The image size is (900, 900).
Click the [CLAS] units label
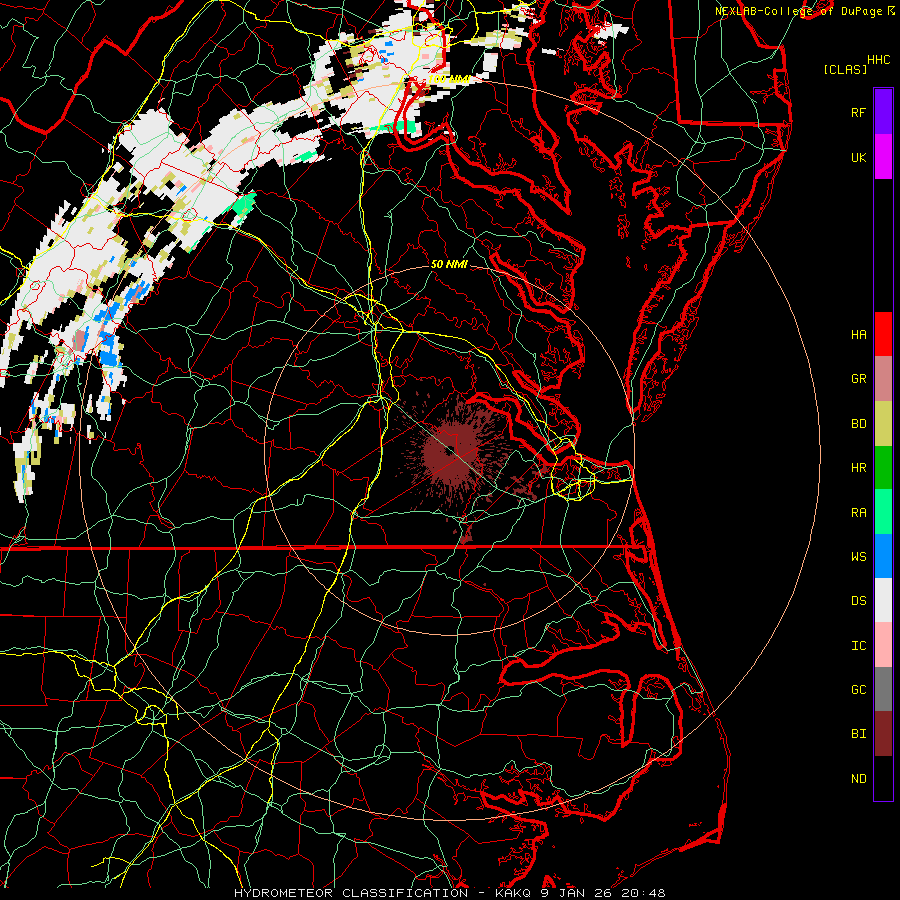coord(845,69)
